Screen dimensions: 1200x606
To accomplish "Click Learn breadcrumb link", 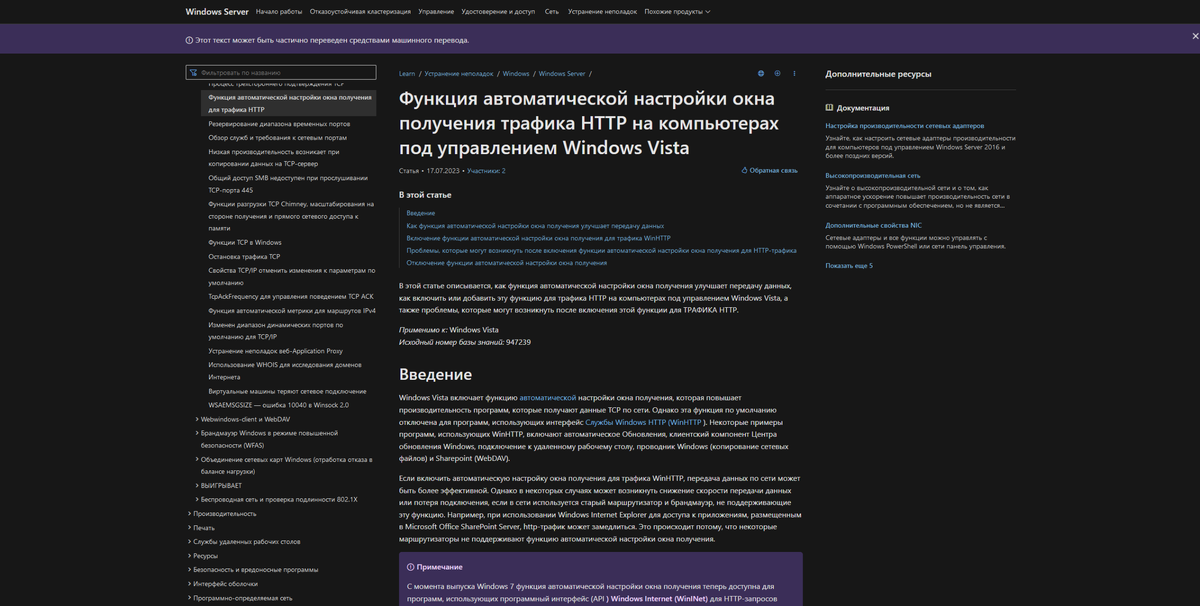I will tap(407, 73).
